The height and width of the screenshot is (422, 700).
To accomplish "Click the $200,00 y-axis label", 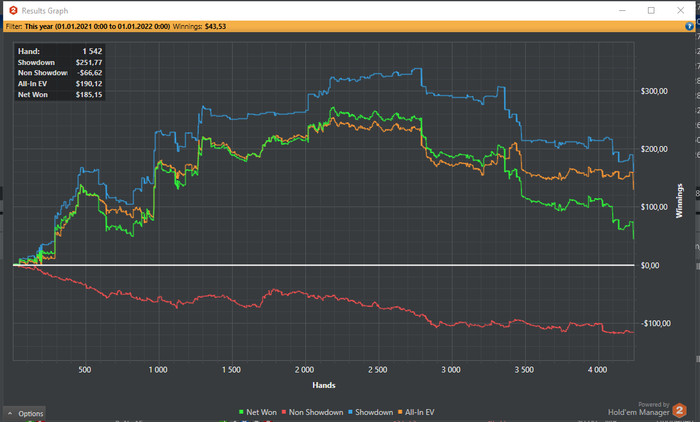I will tap(654, 149).
